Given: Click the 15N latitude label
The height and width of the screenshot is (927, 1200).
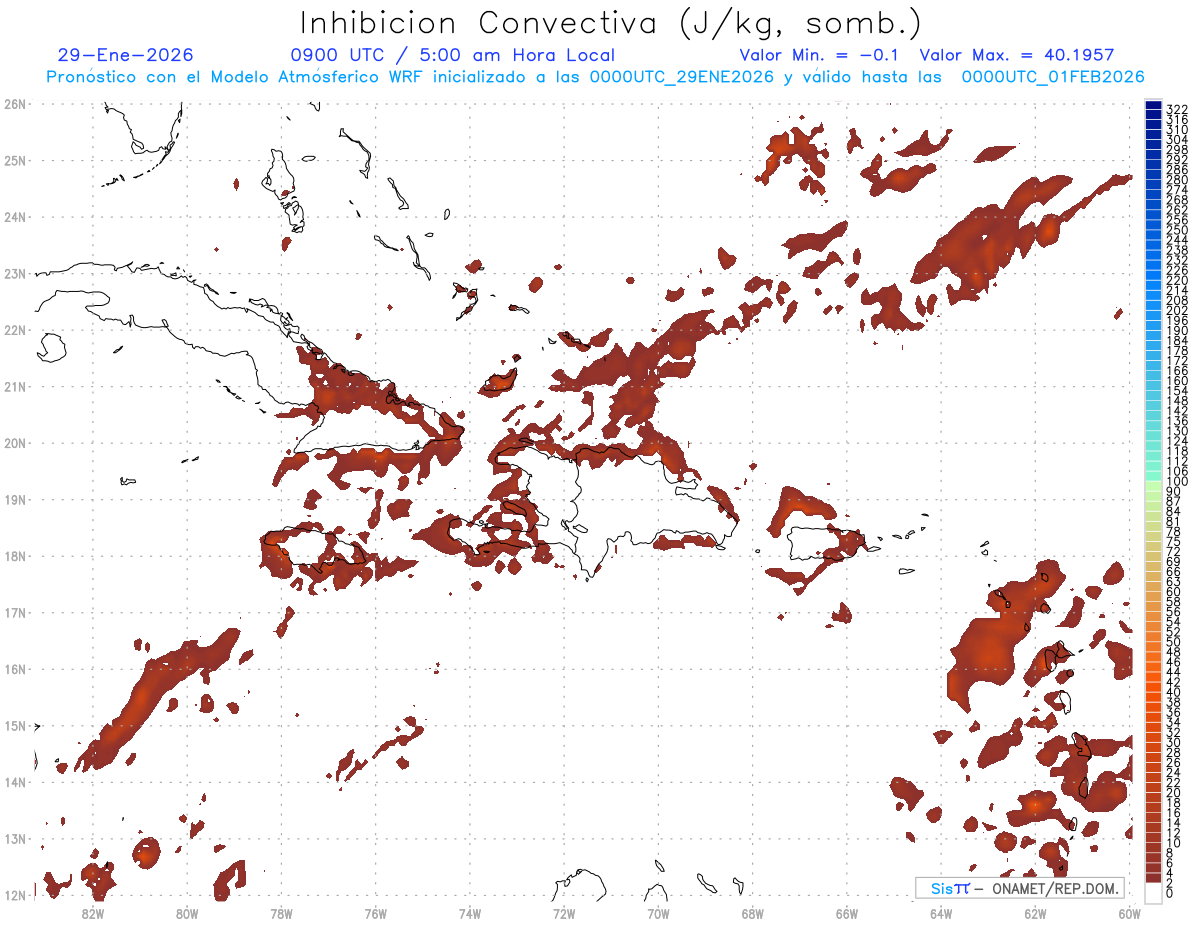Looking at the screenshot, I should click(x=15, y=725).
